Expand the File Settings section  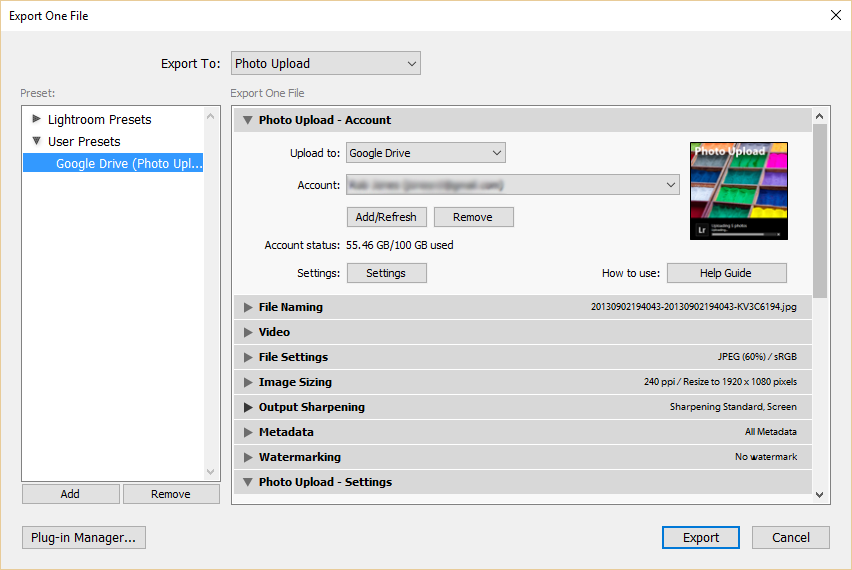(x=248, y=357)
